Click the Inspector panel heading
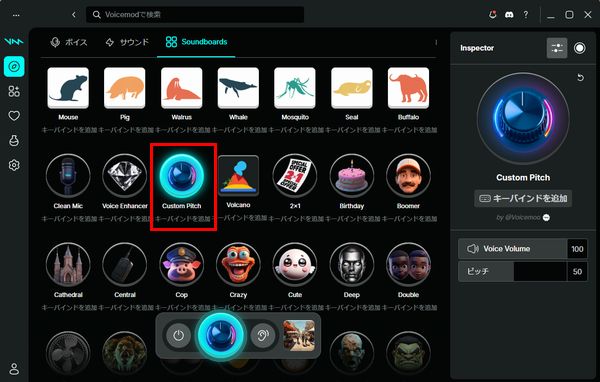Image resolution: width=600 pixels, height=382 pixels. point(477,48)
